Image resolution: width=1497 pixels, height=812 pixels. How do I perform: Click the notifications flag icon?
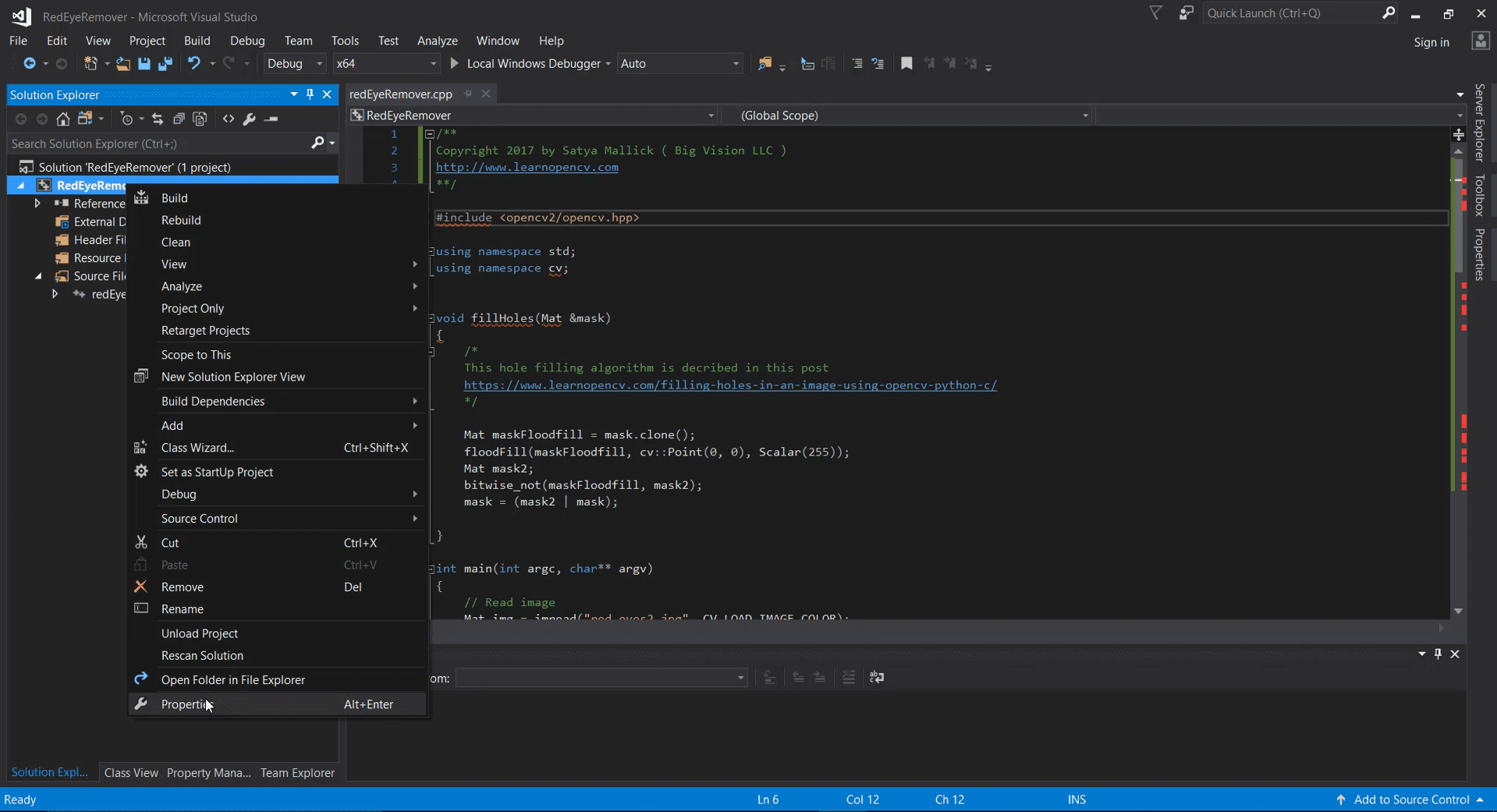1156,13
